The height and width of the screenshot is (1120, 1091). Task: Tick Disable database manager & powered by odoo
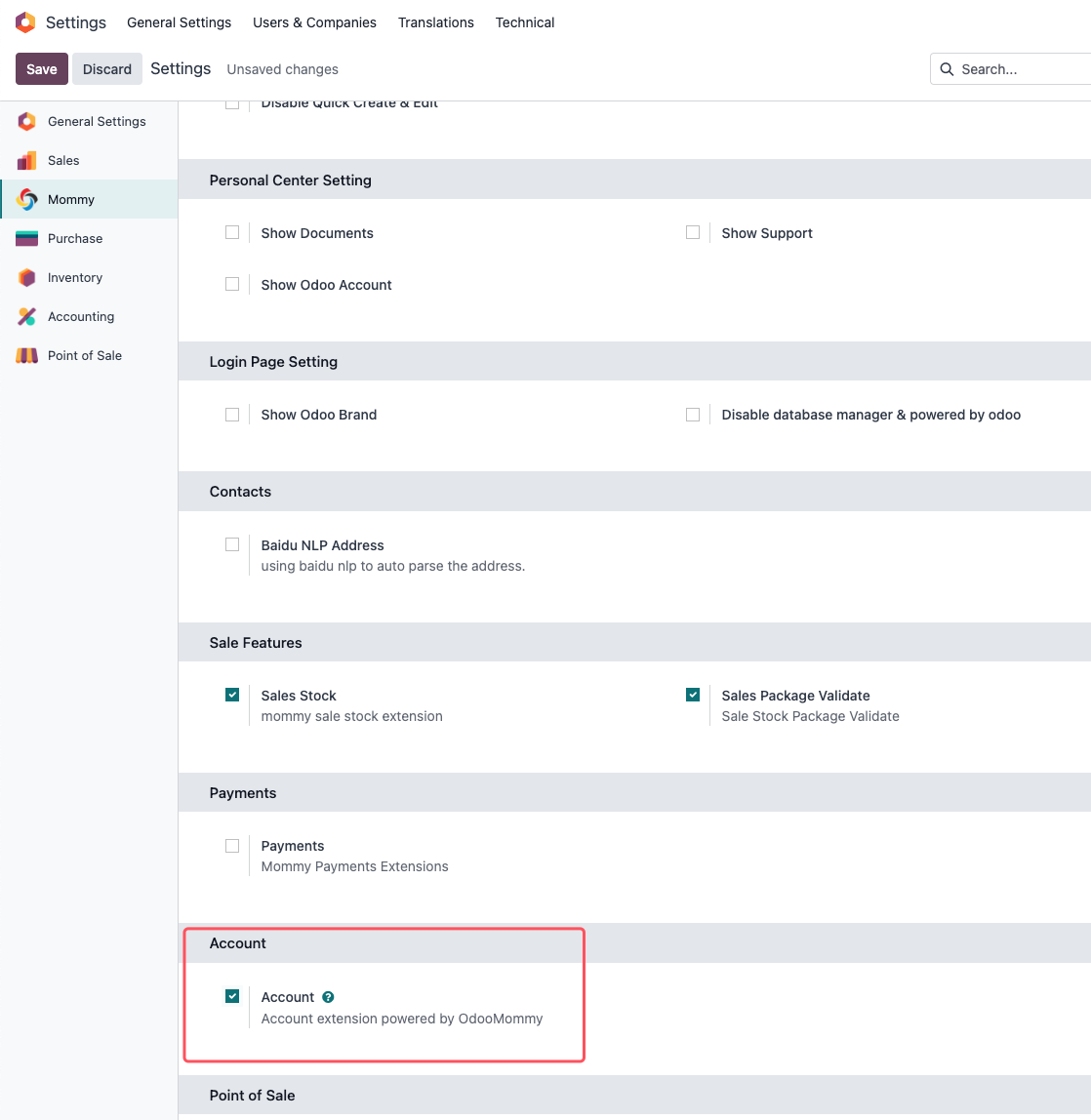pos(692,415)
